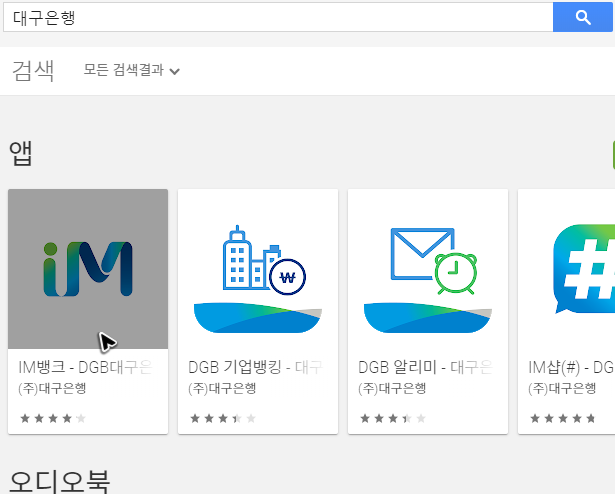Click (주)대구은행 developer under DGB 기업뱅킹
Viewport: 615px width, 494px height.
[222, 388]
